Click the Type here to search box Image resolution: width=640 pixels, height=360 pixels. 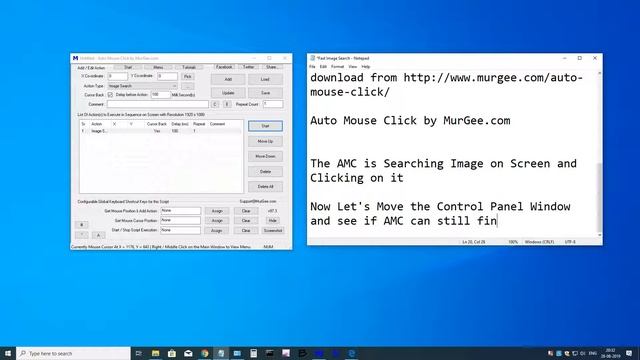pos(73,353)
